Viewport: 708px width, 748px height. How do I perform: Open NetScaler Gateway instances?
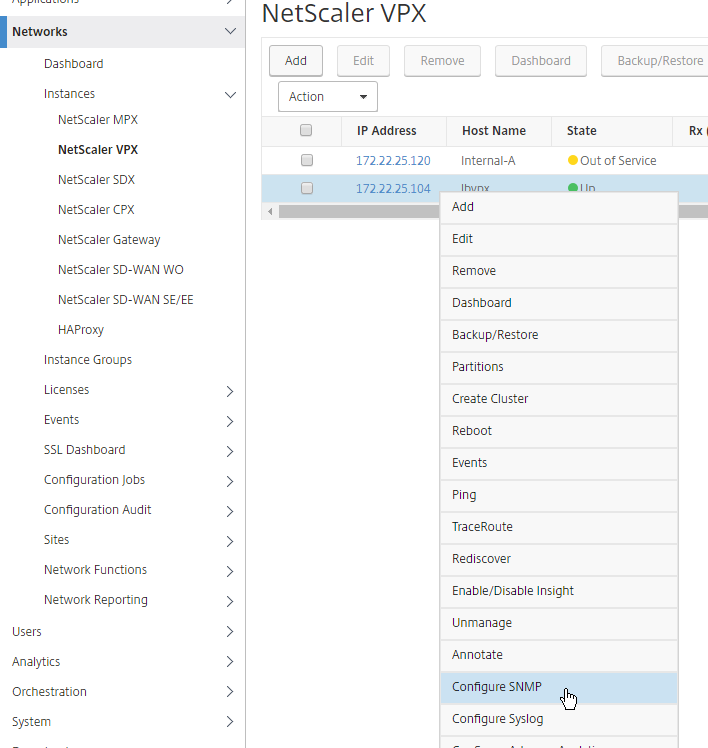pos(109,240)
